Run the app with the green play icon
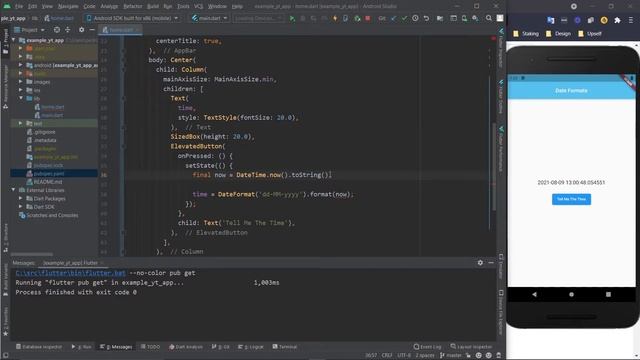The image size is (640, 360). click(292, 18)
